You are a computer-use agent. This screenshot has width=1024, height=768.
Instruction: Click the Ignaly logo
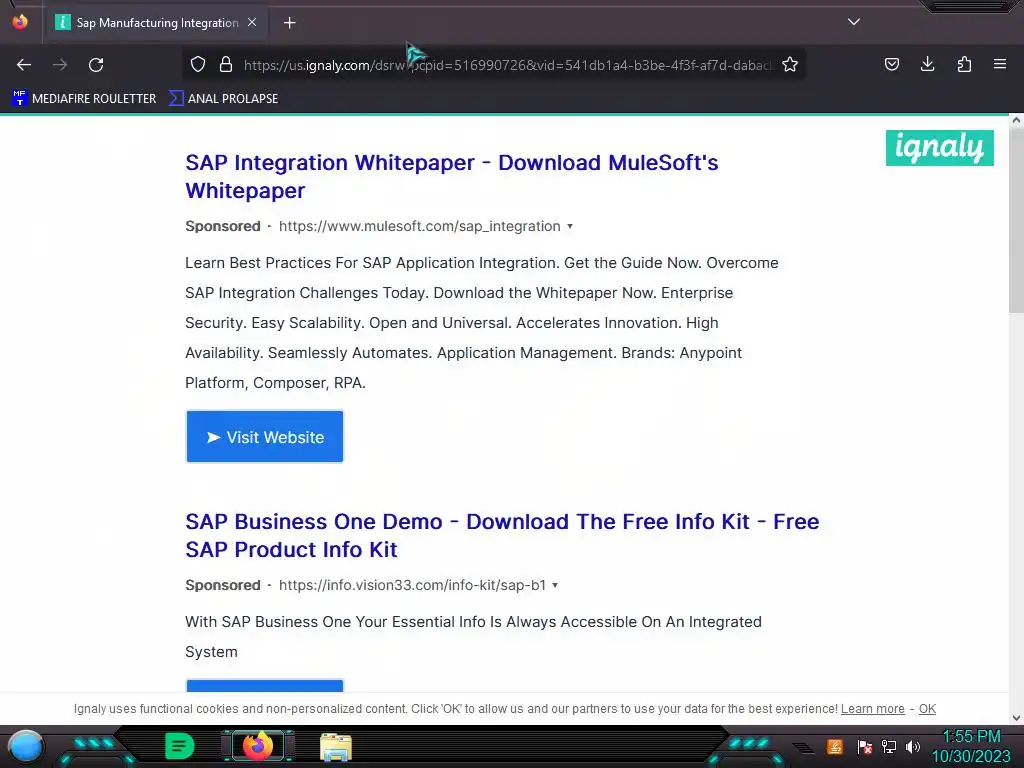(x=940, y=148)
